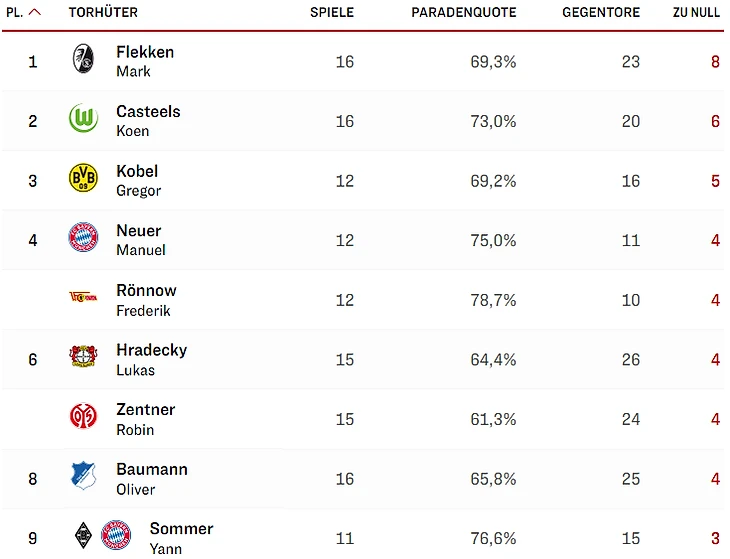Sort by the Zu Null column header
Screen dimensions: 730x559
pos(696,12)
